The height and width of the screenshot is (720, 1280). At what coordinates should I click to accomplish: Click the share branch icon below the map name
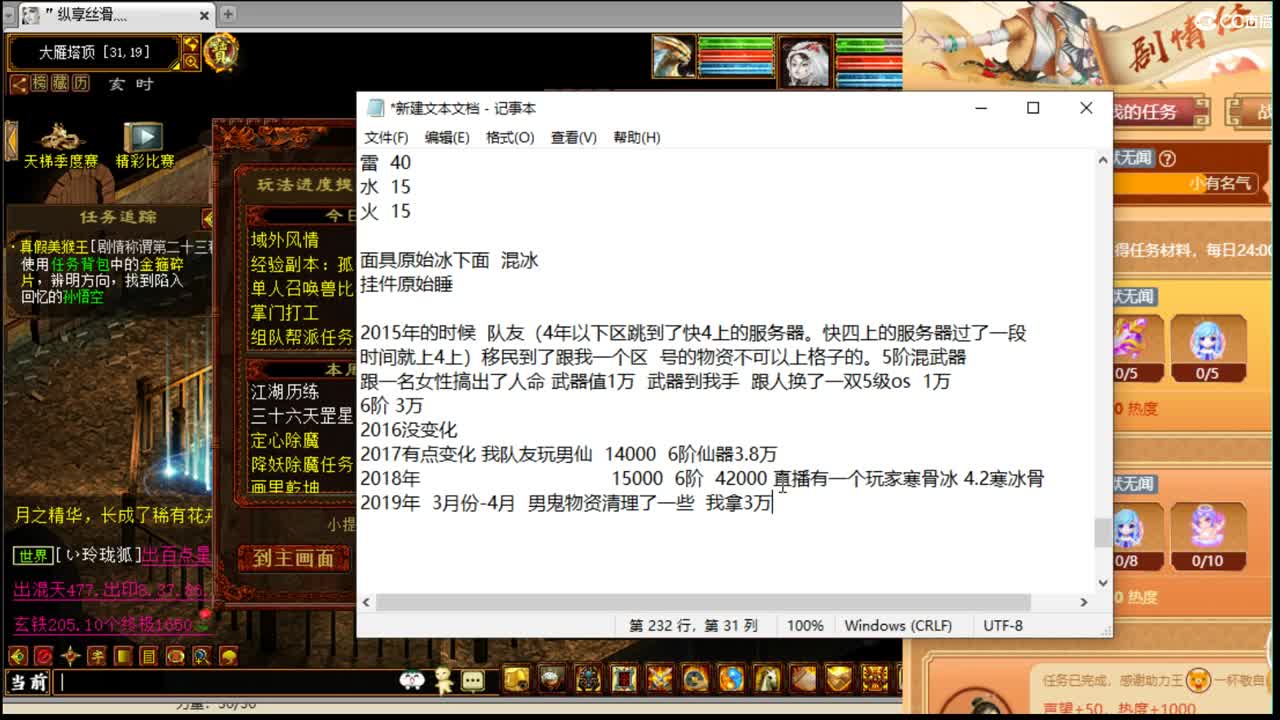coord(18,84)
